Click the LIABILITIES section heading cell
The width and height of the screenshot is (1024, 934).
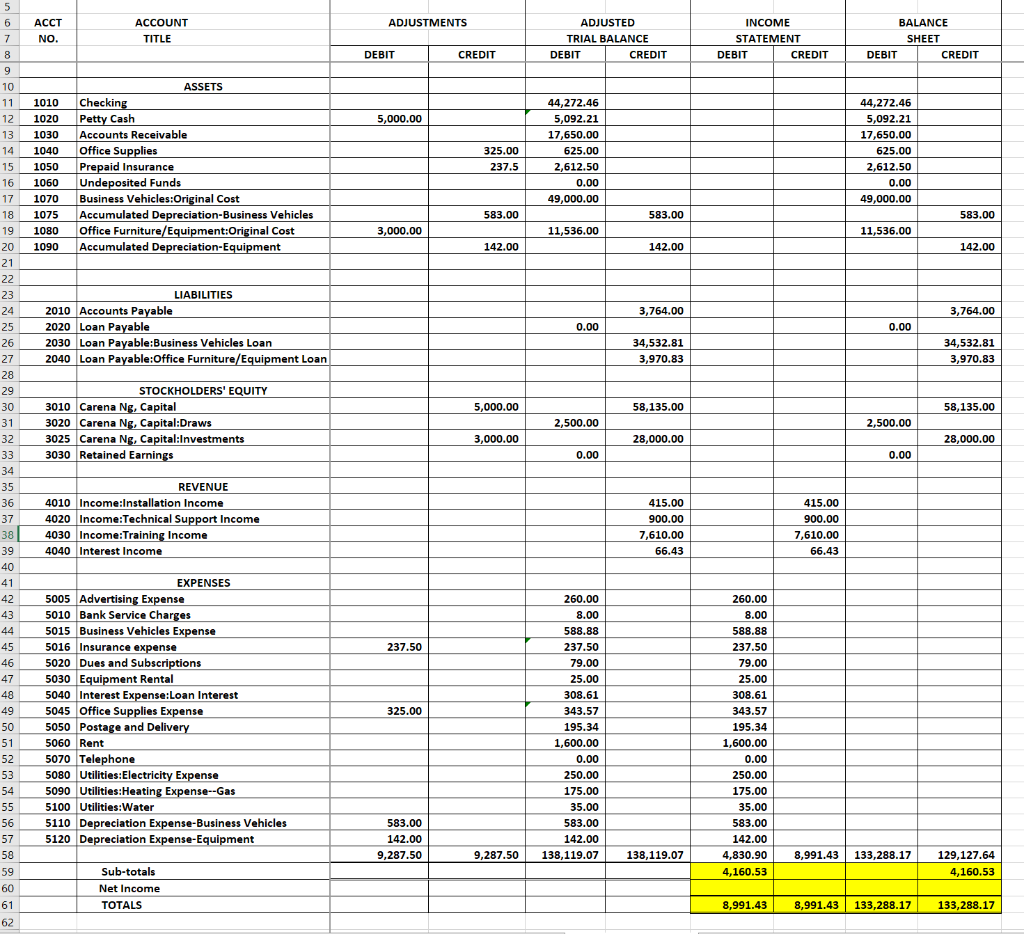click(202, 294)
